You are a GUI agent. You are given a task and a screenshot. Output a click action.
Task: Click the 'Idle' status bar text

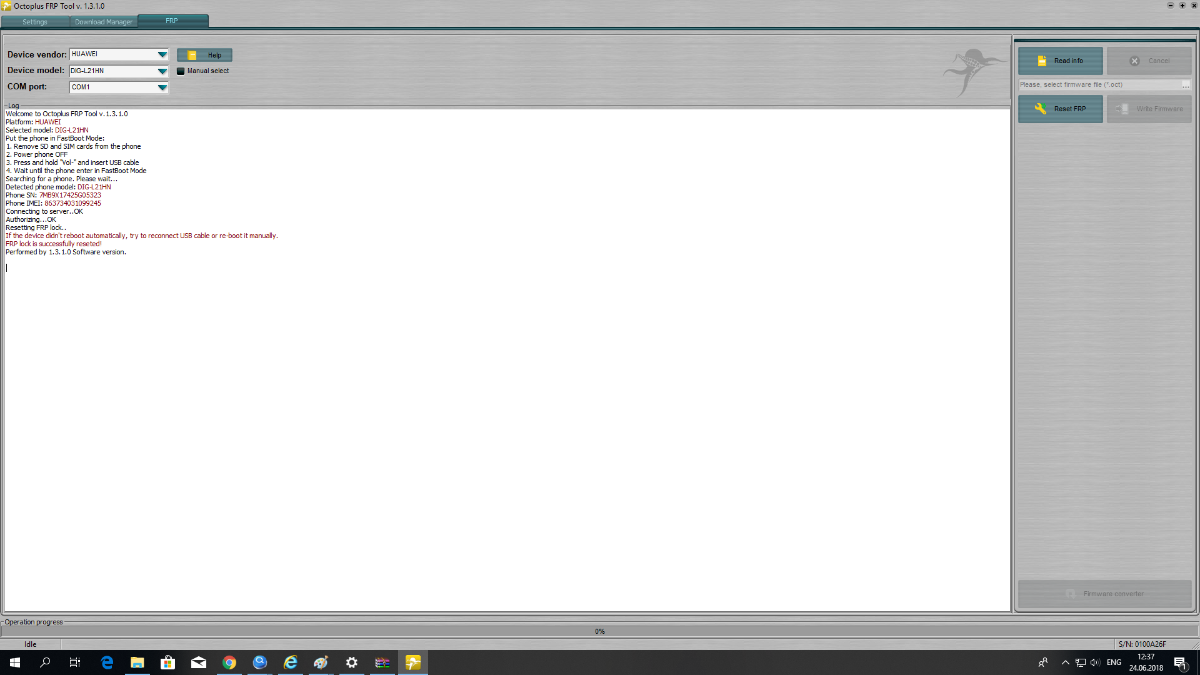pos(30,644)
